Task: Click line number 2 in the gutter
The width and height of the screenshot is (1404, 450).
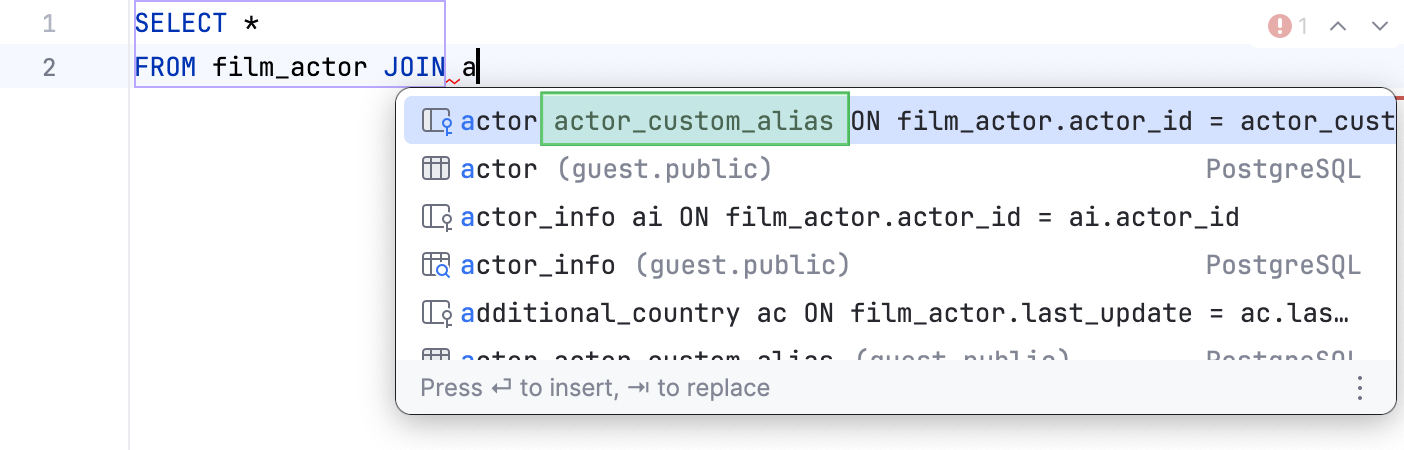Action: point(49,68)
